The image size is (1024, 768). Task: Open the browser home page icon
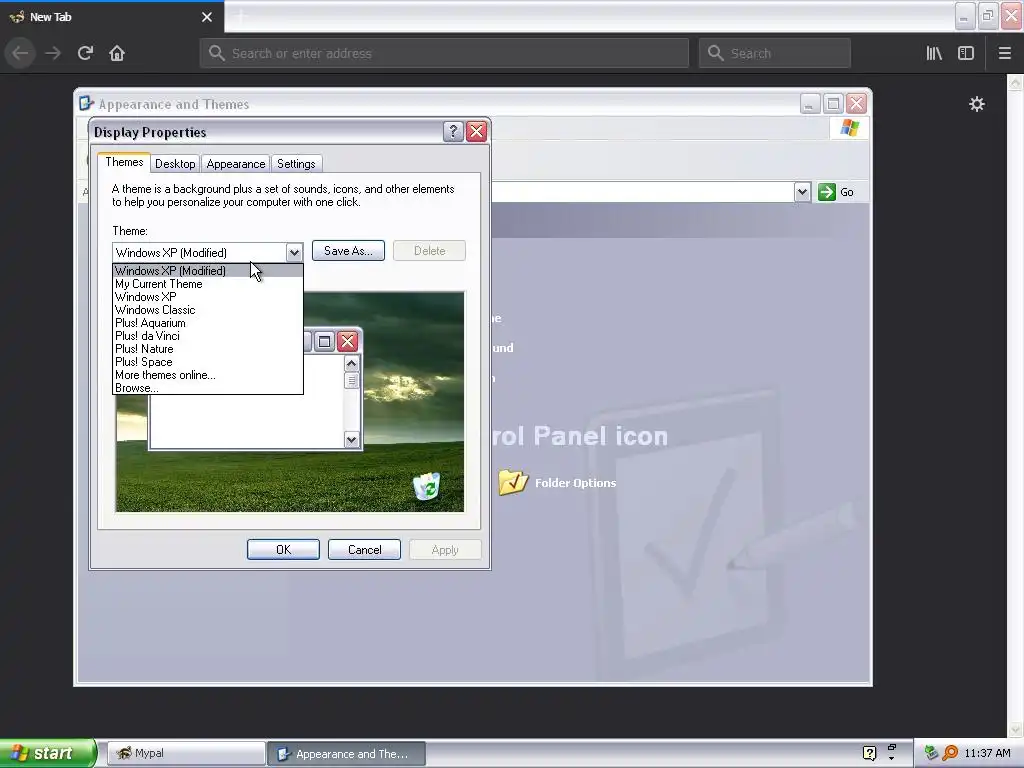[x=117, y=53]
